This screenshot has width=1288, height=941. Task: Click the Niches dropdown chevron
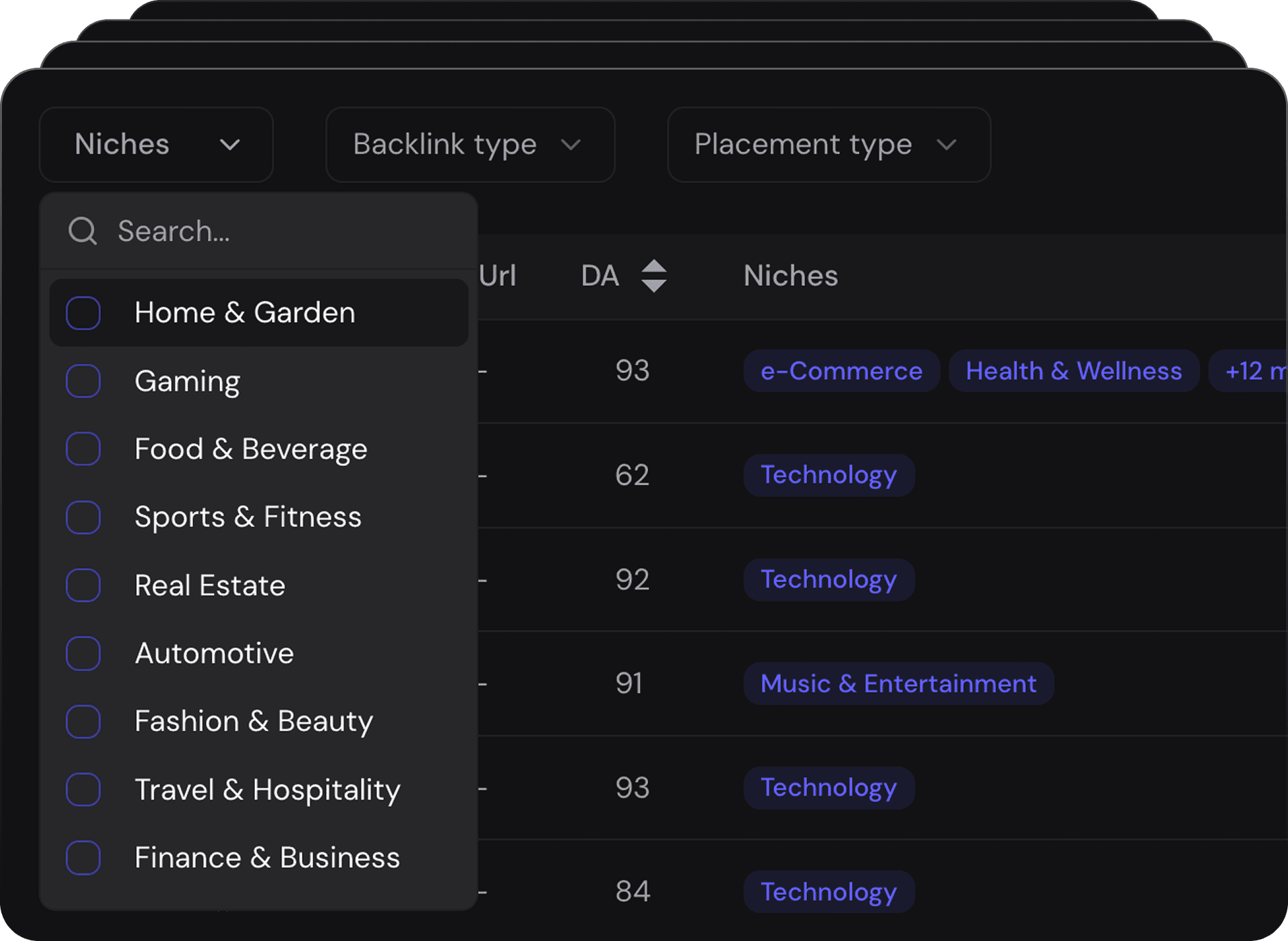[230, 145]
